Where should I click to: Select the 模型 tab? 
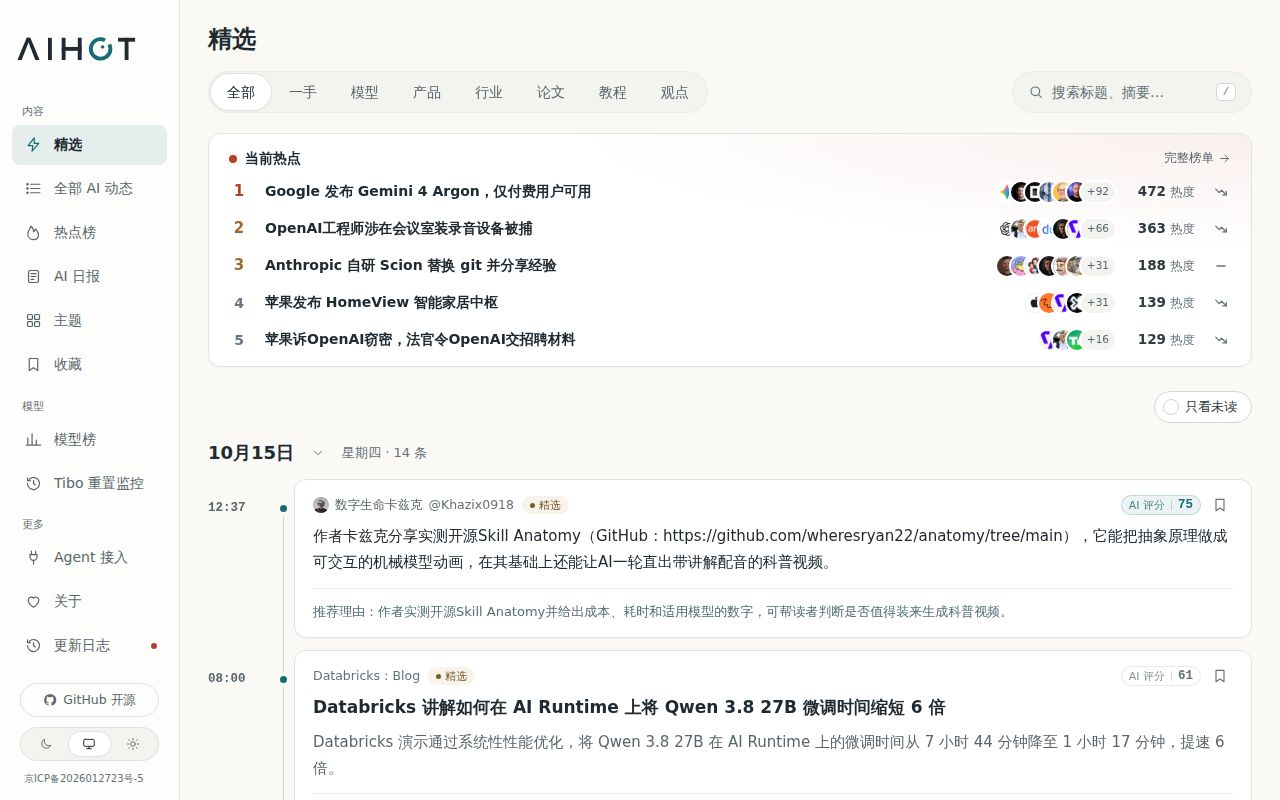tap(365, 92)
